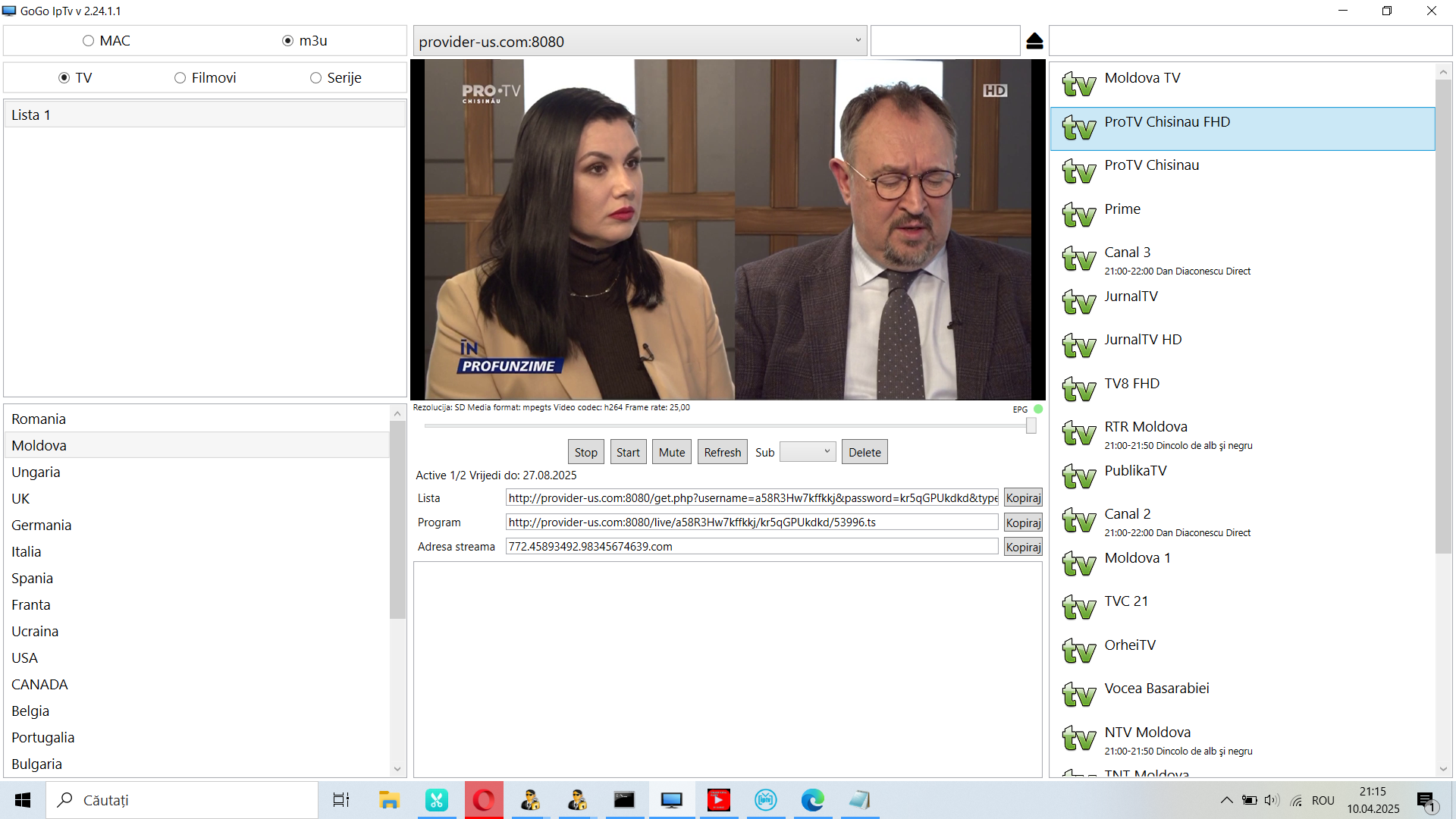Image resolution: width=1456 pixels, height=819 pixels.
Task: Select the Germania category
Action: pyautogui.click(x=197, y=525)
